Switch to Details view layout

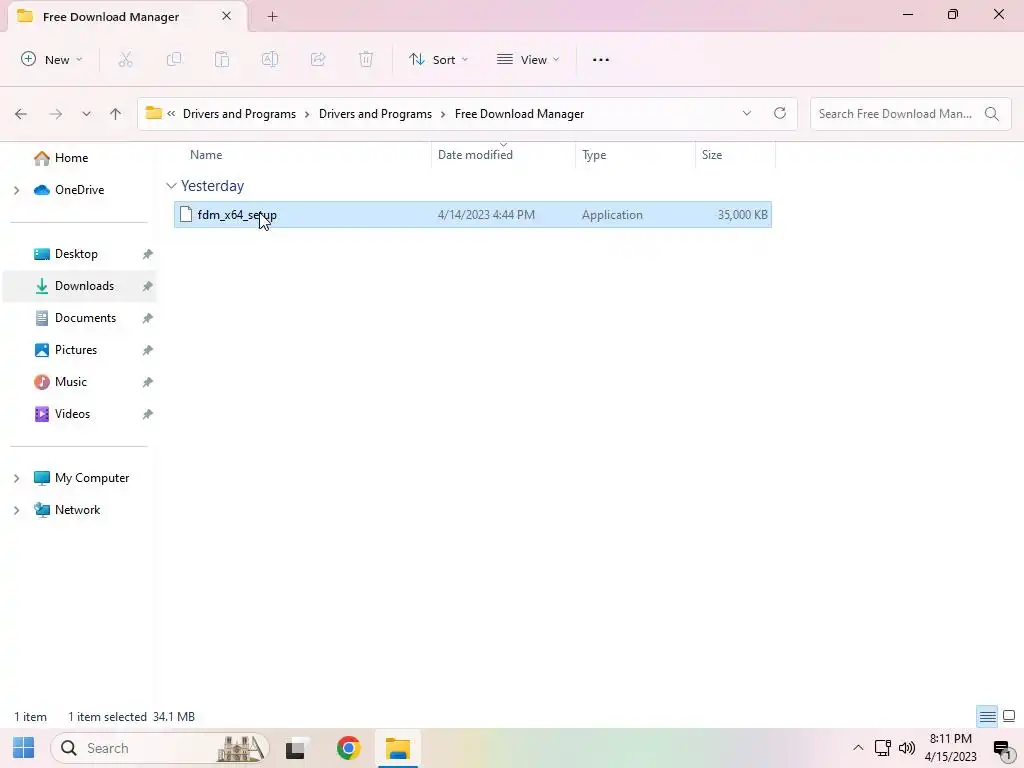click(x=987, y=716)
